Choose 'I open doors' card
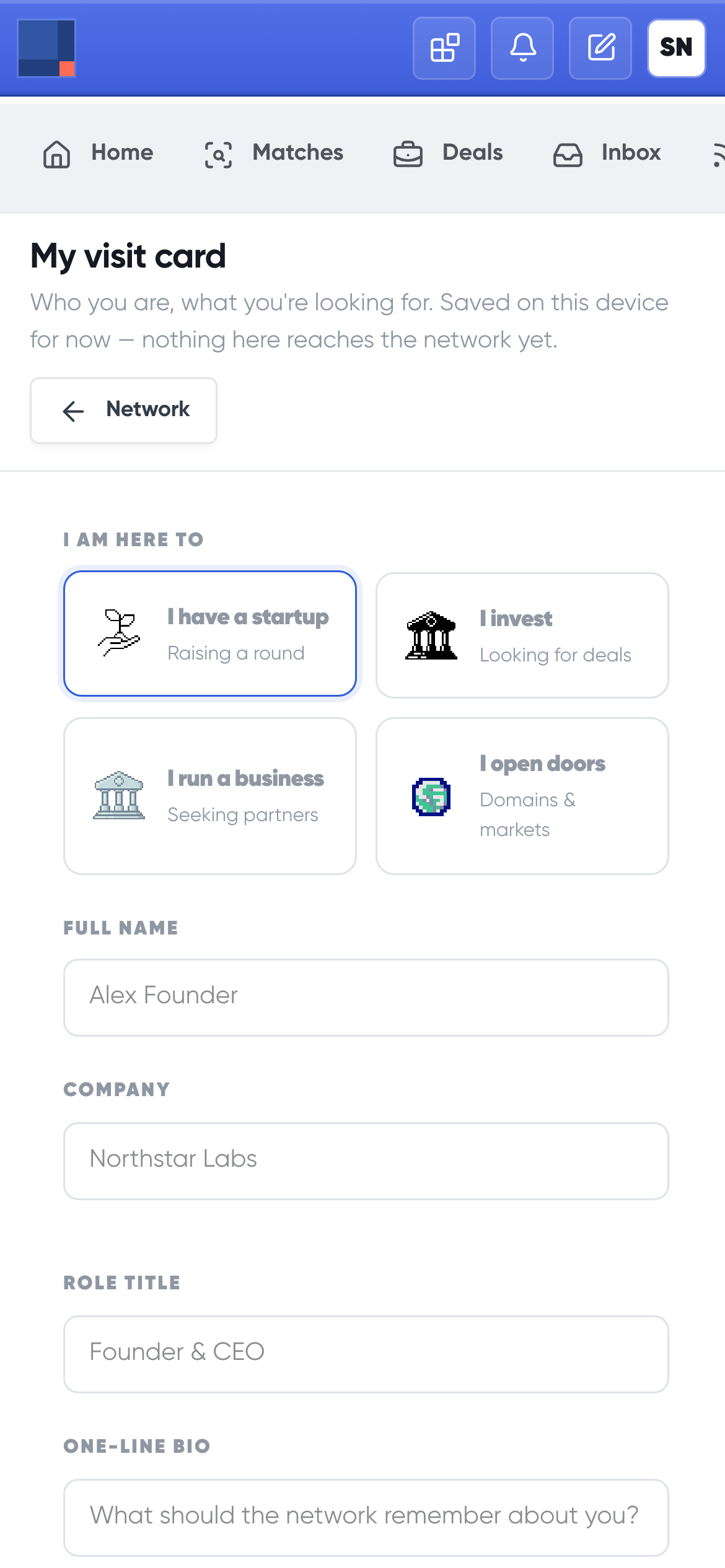This screenshot has width=725, height=1568. point(522,796)
